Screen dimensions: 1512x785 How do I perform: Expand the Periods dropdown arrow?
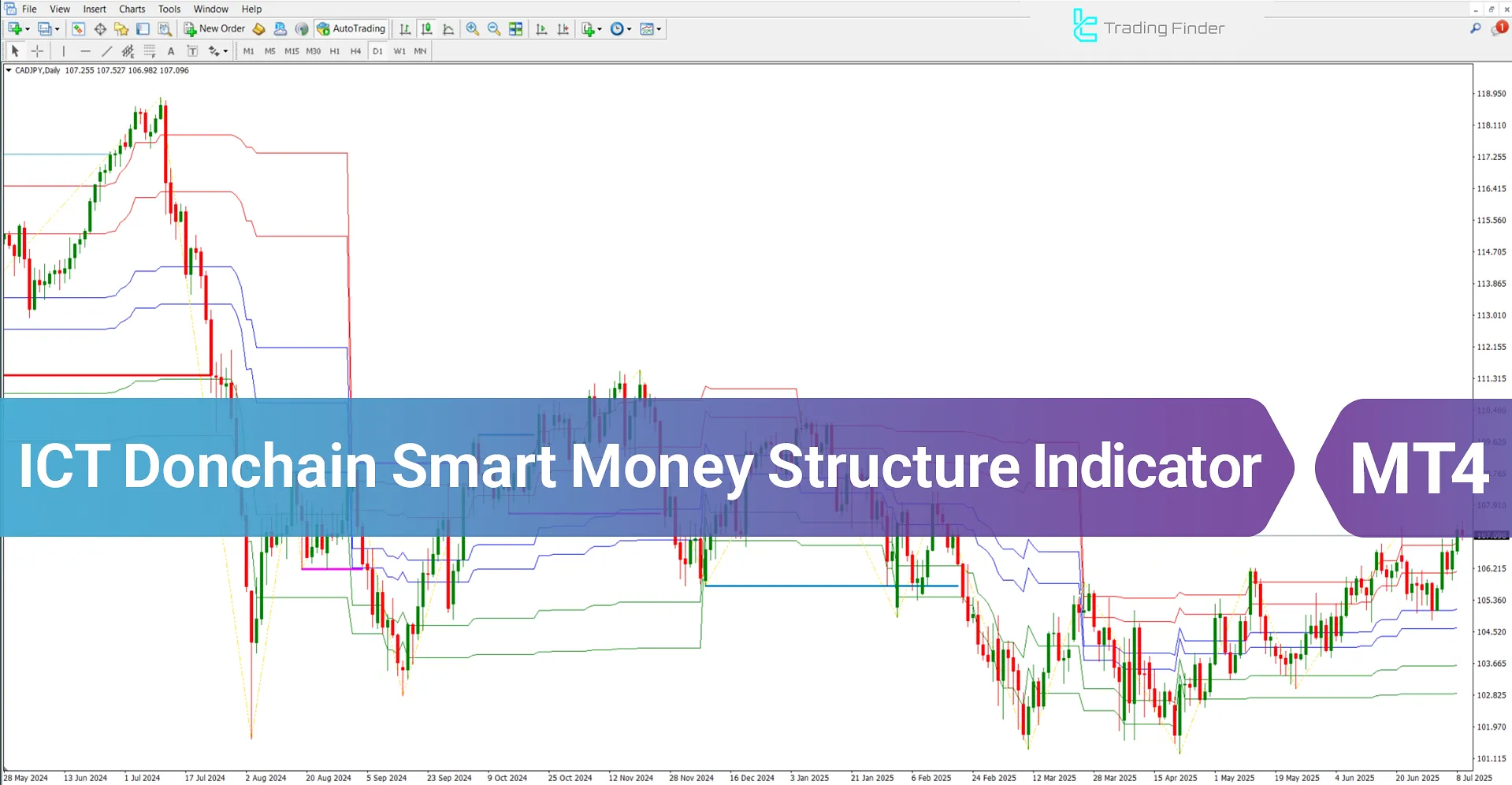point(630,29)
